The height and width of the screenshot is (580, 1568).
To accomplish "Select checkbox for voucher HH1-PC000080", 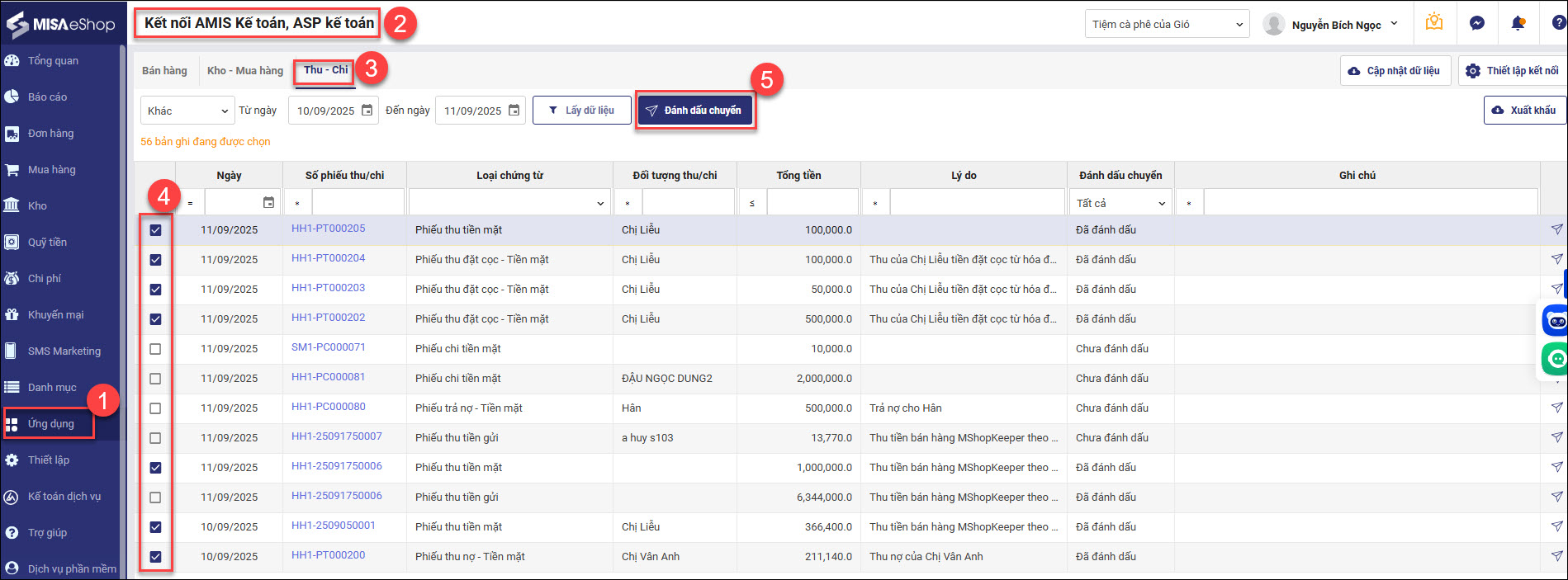I will [155, 408].
